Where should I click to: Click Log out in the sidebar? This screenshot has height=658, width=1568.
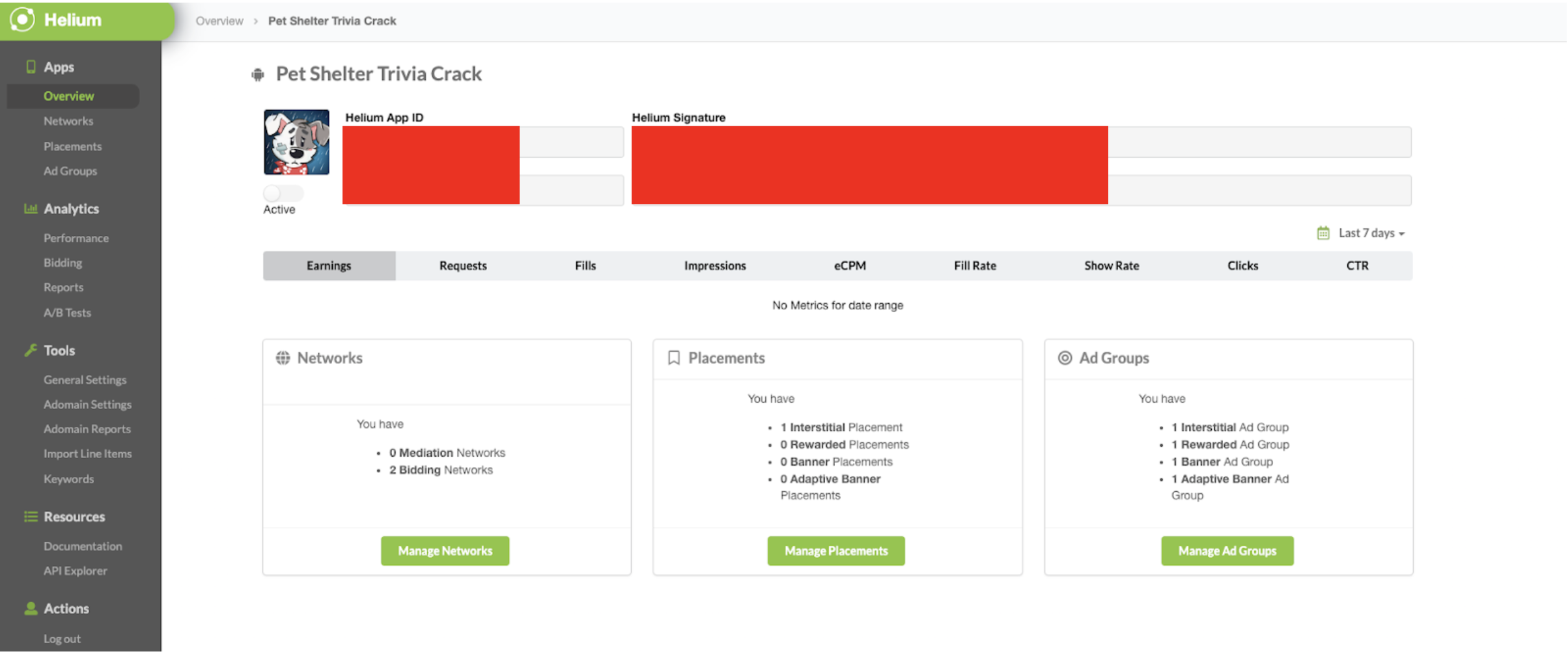(x=62, y=639)
